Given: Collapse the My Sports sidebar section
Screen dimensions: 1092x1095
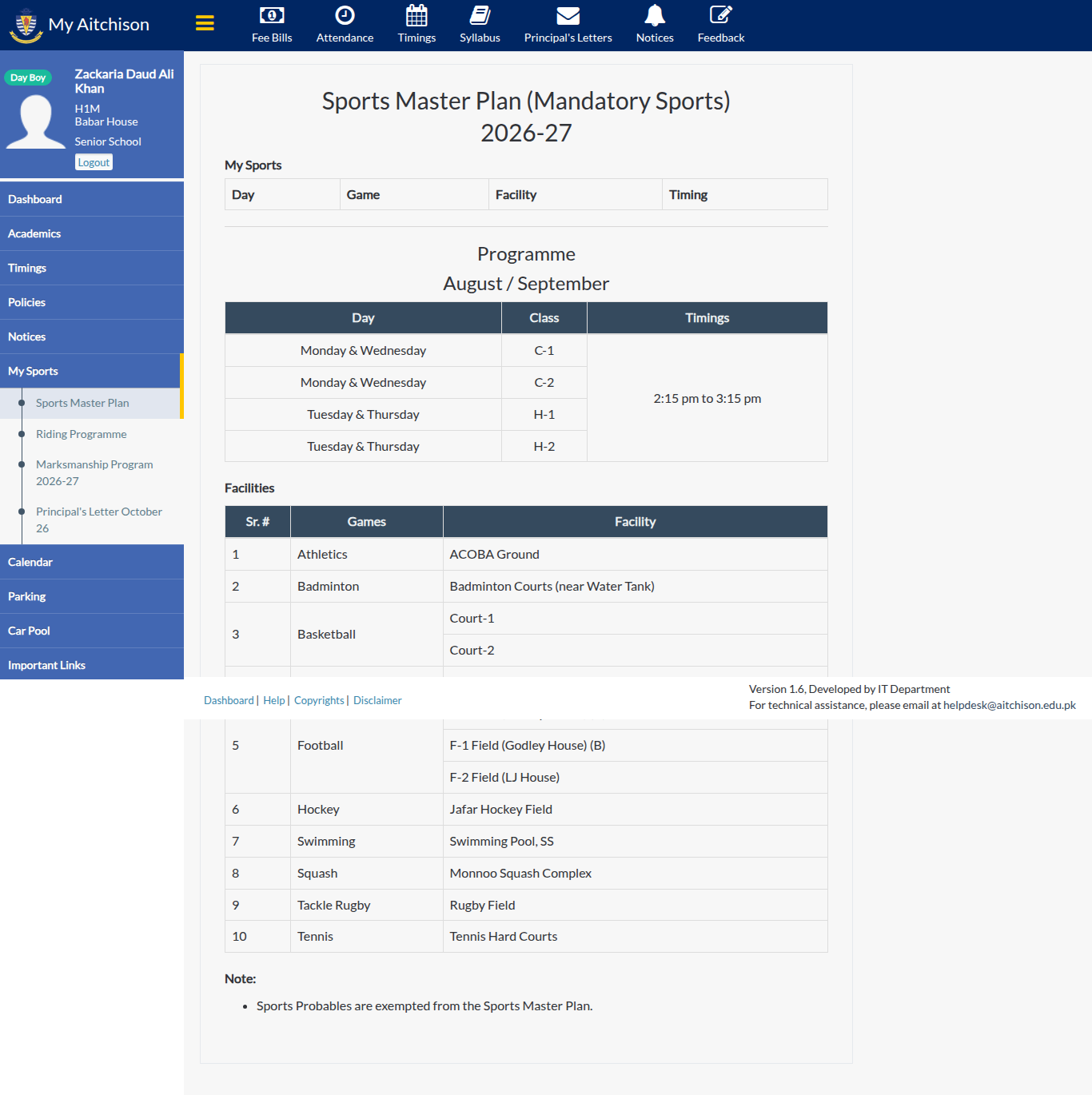Looking at the screenshot, I should point(92,371).
